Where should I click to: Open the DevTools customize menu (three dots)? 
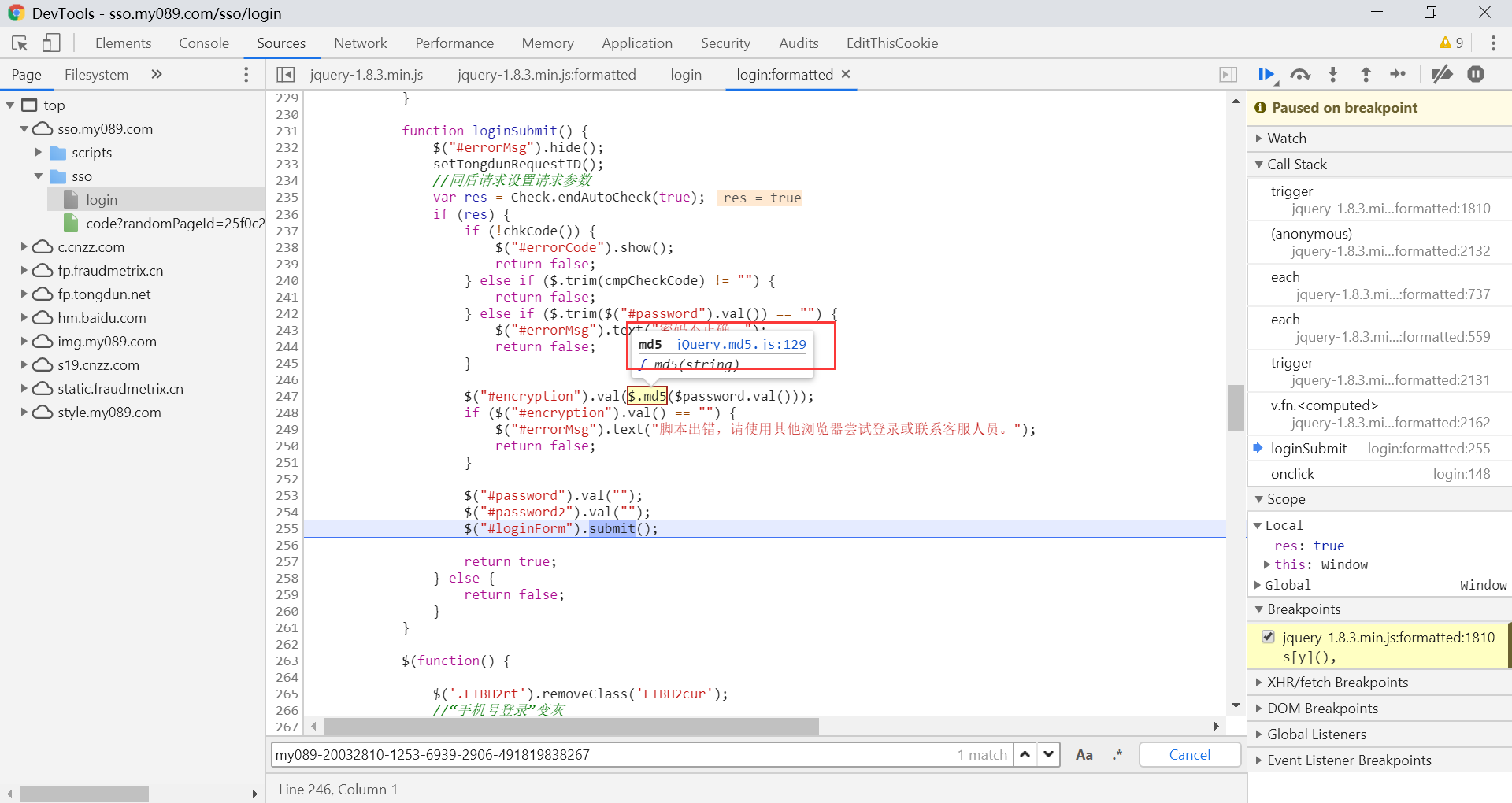[1493, 43]
